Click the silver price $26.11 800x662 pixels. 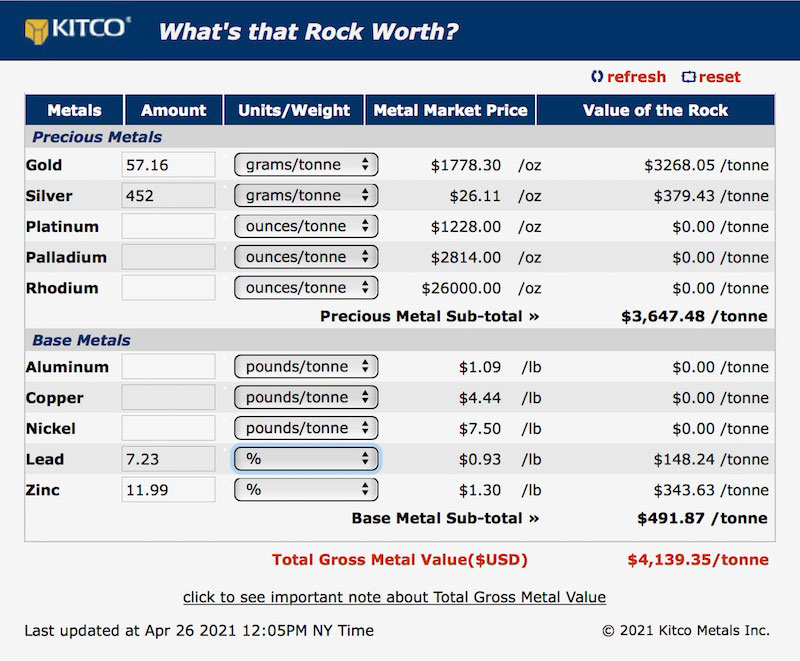pyautogui.click(x=475, y=196)
